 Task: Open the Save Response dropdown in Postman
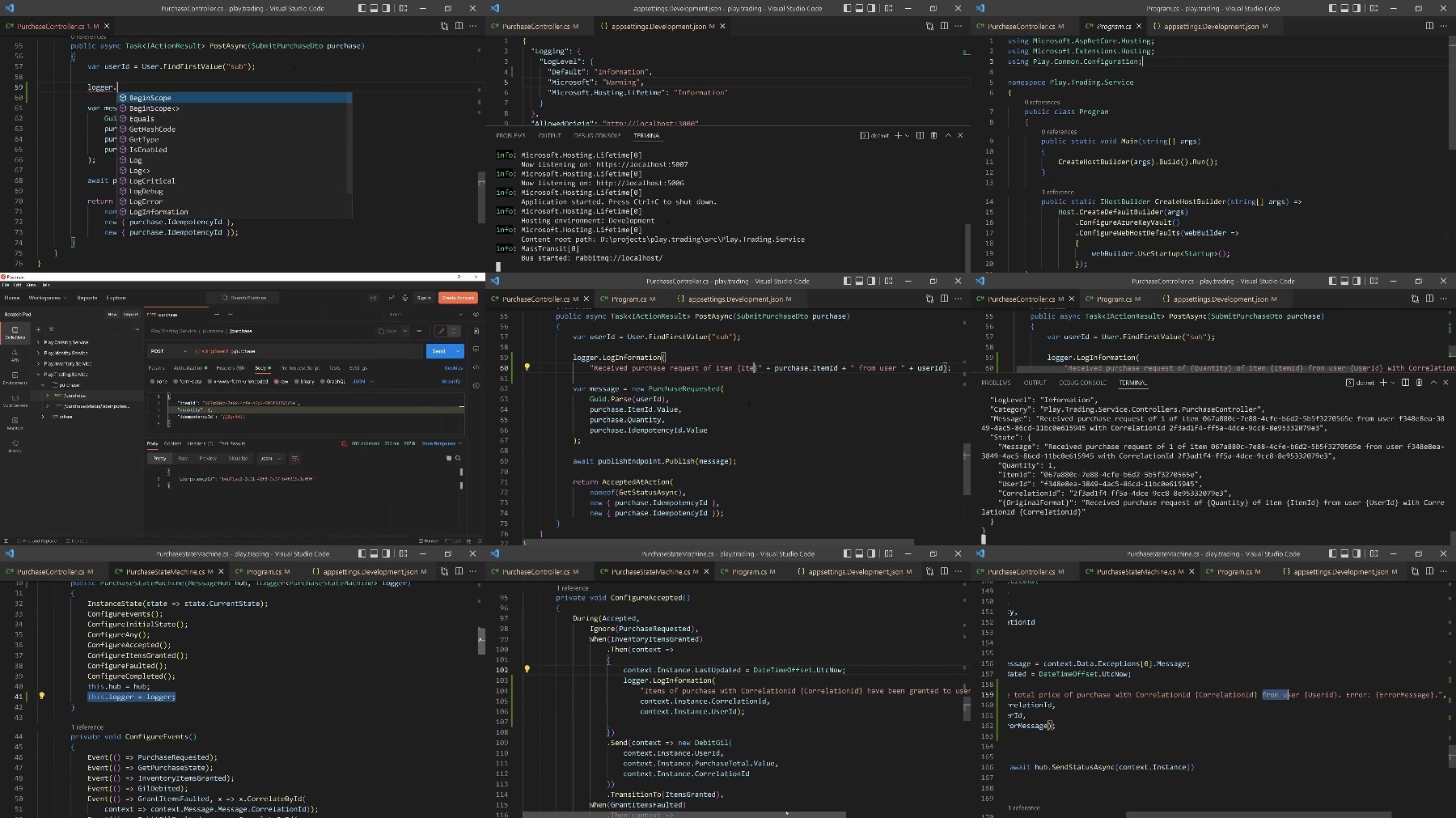(442, 443)
